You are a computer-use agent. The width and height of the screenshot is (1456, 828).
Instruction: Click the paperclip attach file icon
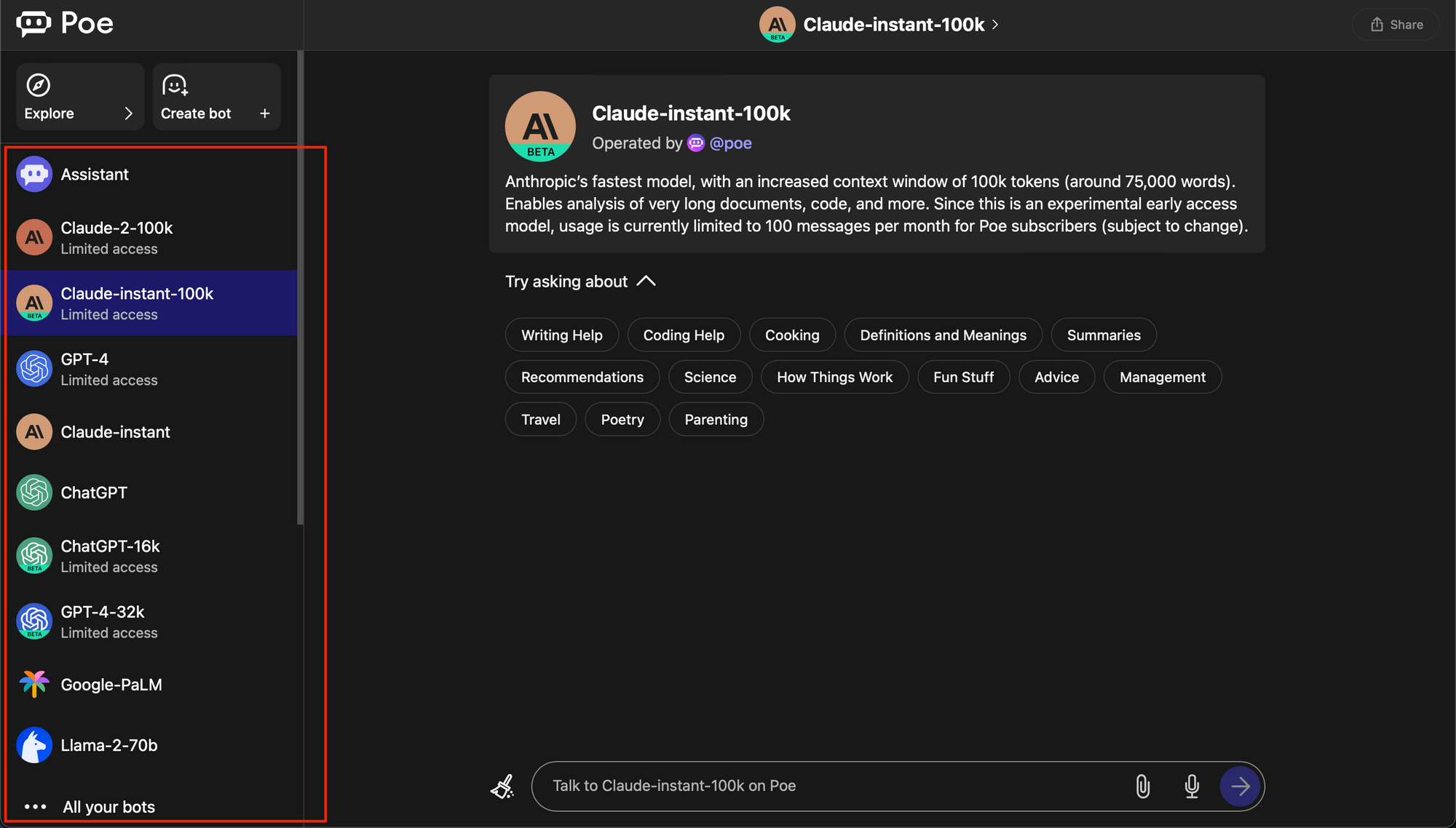1142,787
